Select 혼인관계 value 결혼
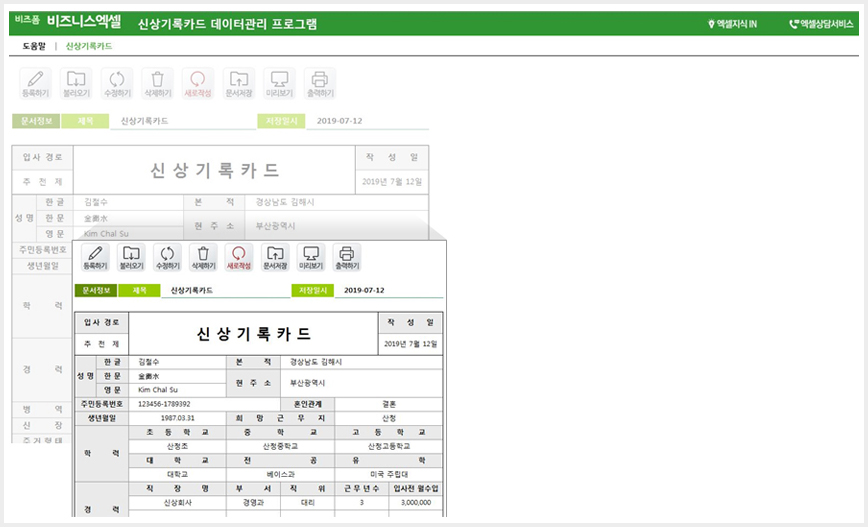Viewport: 868px width, 527px height. click(x=389, y=404)
